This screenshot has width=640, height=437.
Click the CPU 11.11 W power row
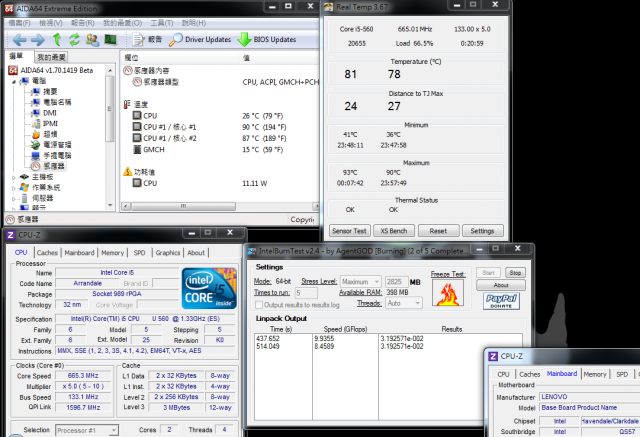200,184
